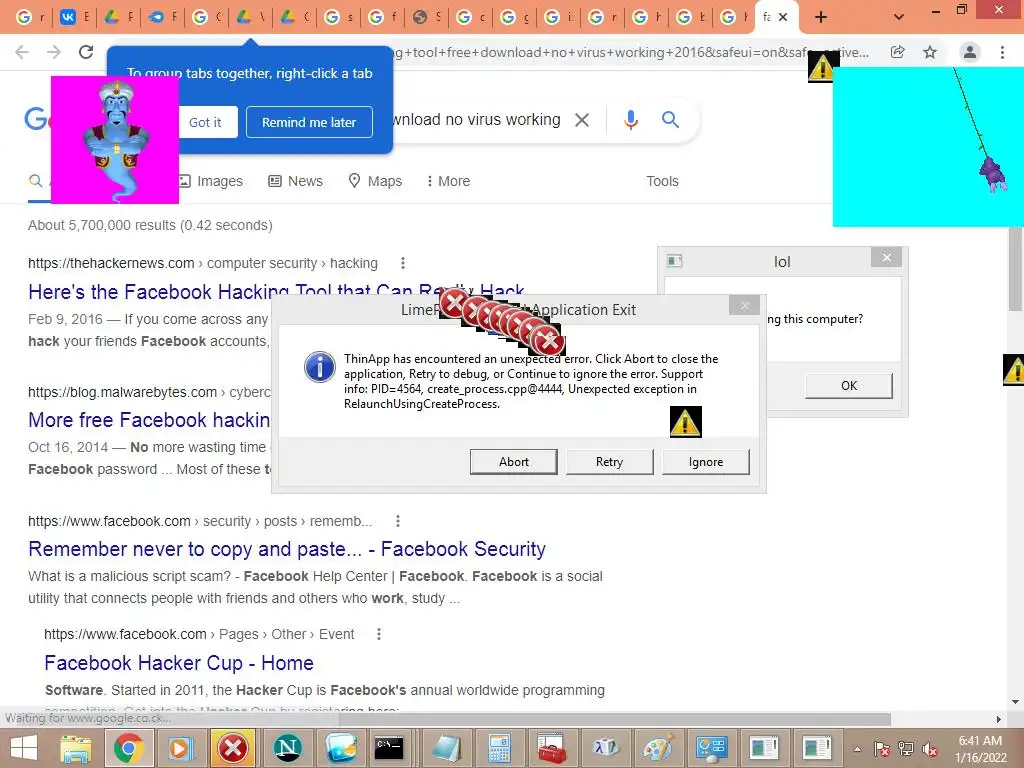The width and height of the screenshot is (1024, 768).
Task: Click Got it on tab group tip
Action: tap(205, 122)
